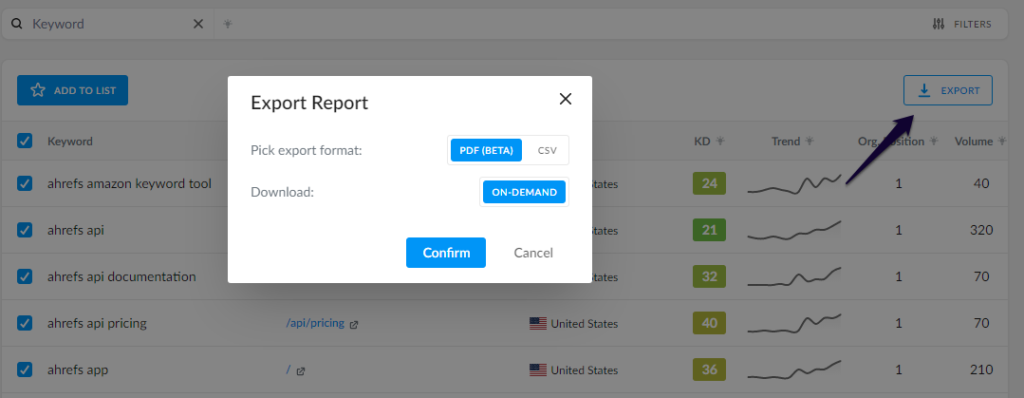Viewport: 1024px width, 398px height.
Task: Sort by KD column header
Action: click(702, 141)
